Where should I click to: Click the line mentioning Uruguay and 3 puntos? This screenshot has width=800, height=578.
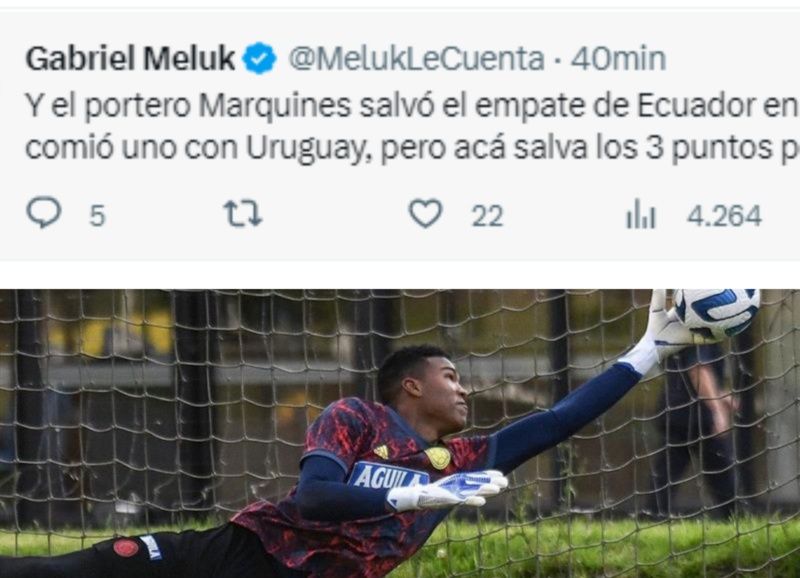412,148
